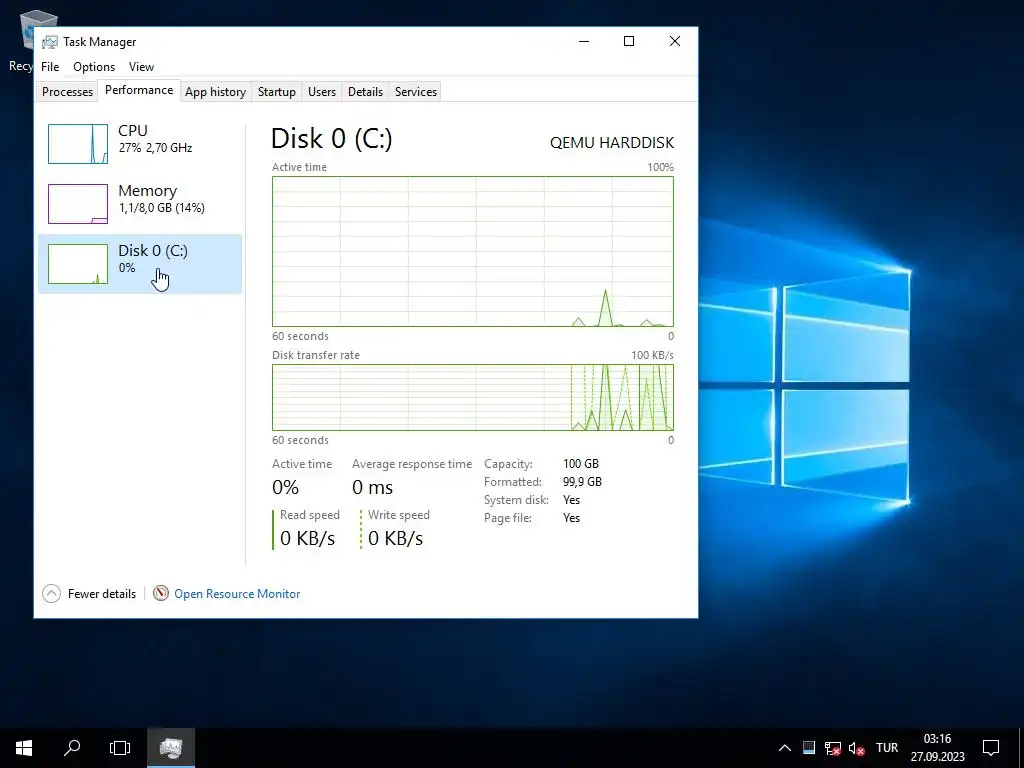The image size is (1024, 768).
Task: Select the Memory mini graph thumbnail
Action: (x=78, y=204)
